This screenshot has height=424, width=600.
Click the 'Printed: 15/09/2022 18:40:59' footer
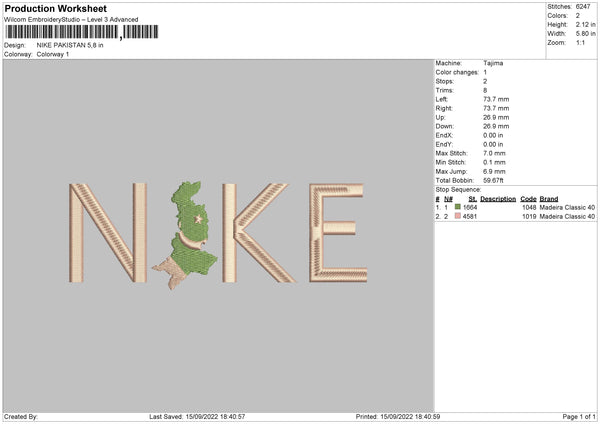coord(398,417)
